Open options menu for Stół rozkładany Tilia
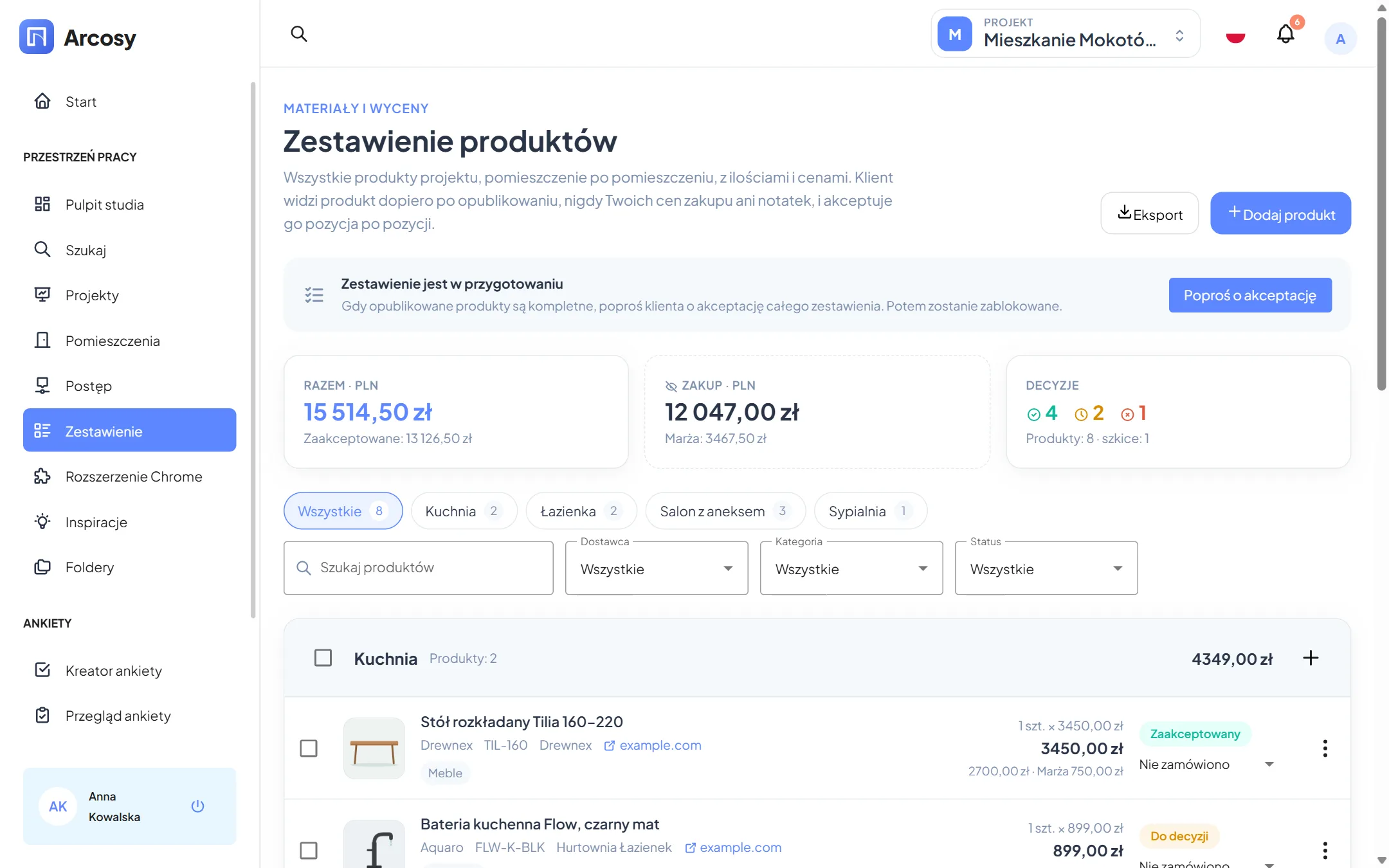 1325,748
